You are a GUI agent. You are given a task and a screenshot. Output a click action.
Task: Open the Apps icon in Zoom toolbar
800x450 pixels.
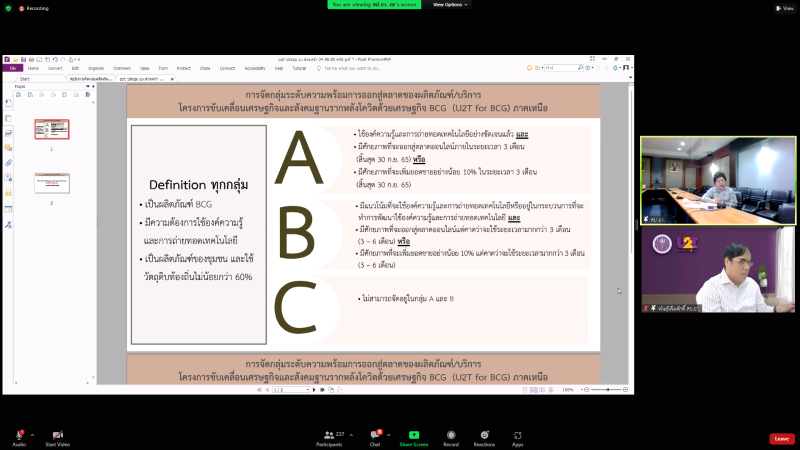(517, 435)
